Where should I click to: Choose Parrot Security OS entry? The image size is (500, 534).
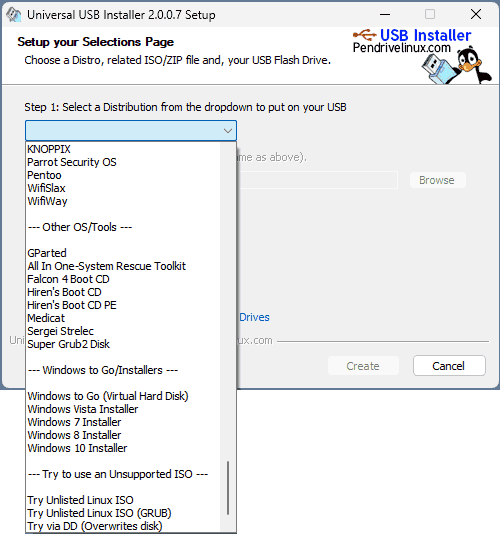[72, 162]
